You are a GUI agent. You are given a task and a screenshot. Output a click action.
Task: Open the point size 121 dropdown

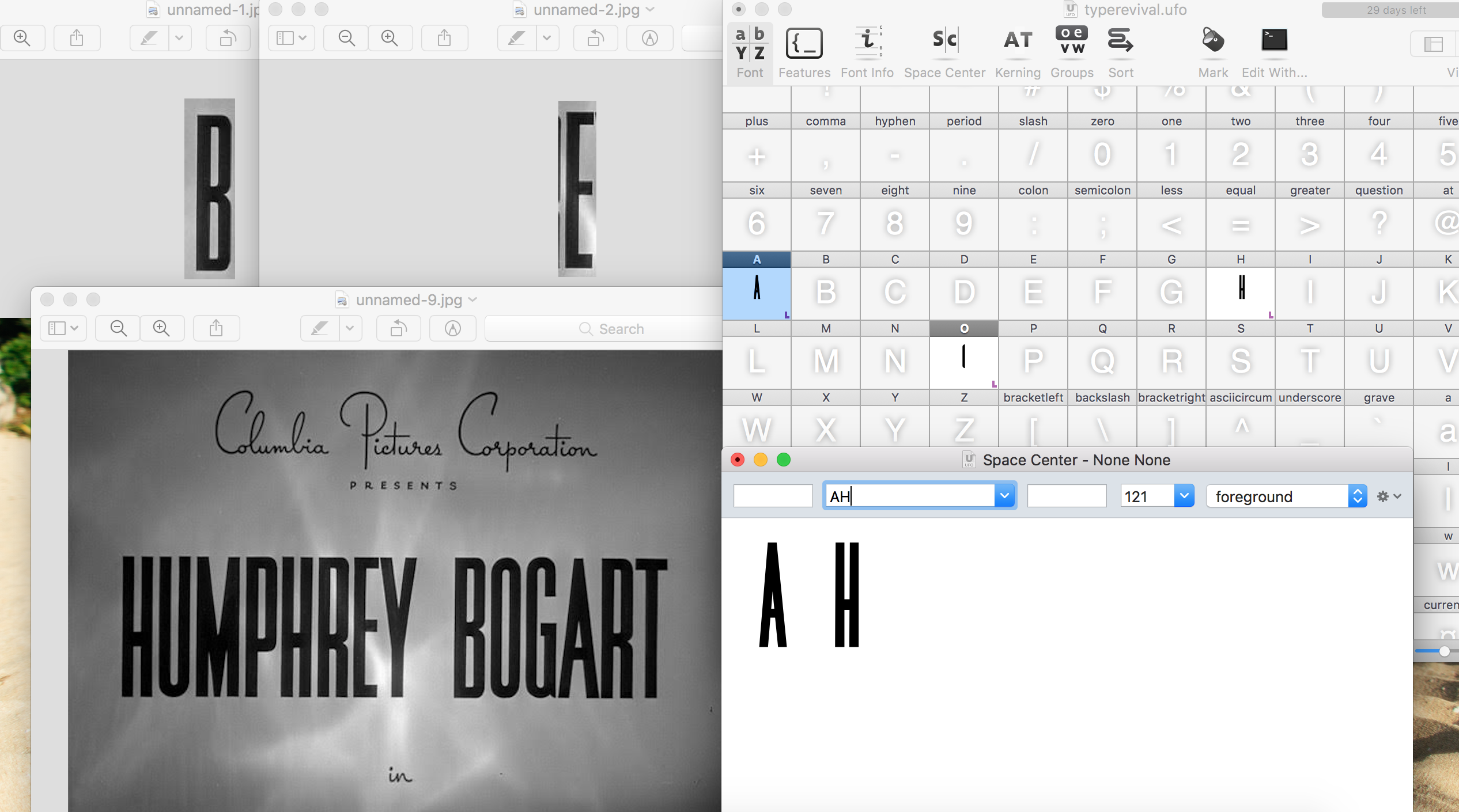1184,496
